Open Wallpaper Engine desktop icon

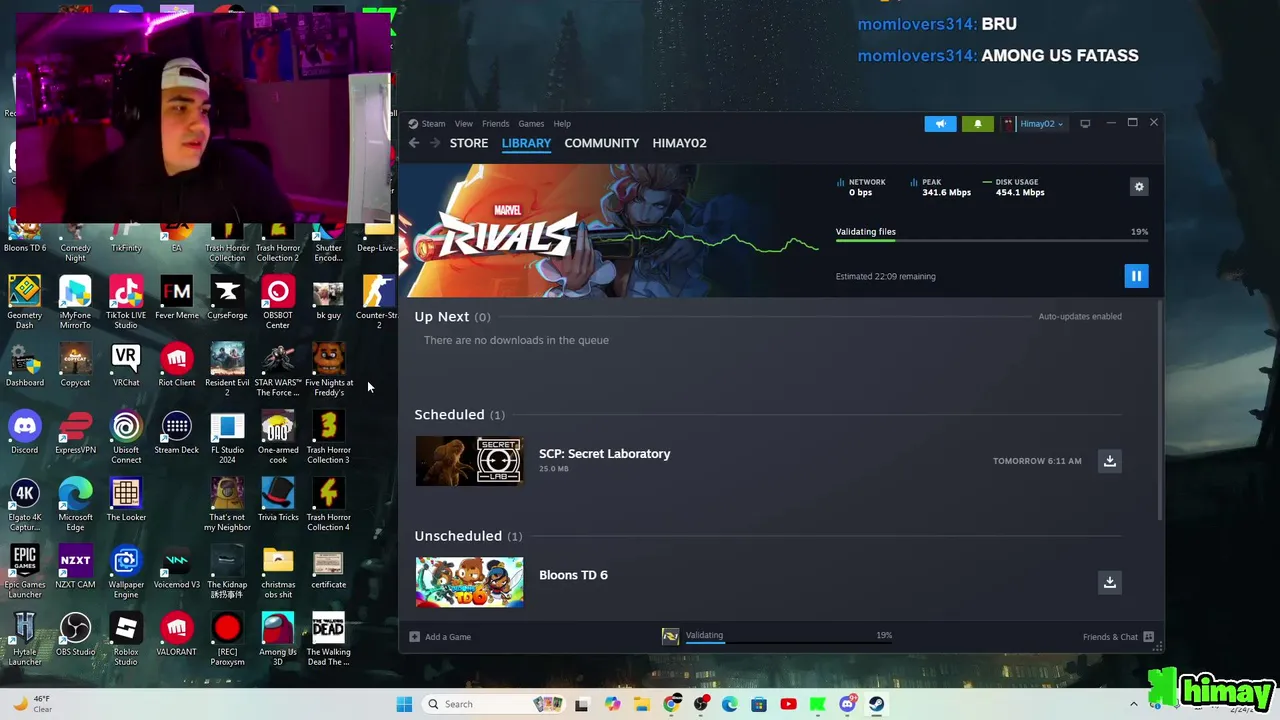[126, 572]
